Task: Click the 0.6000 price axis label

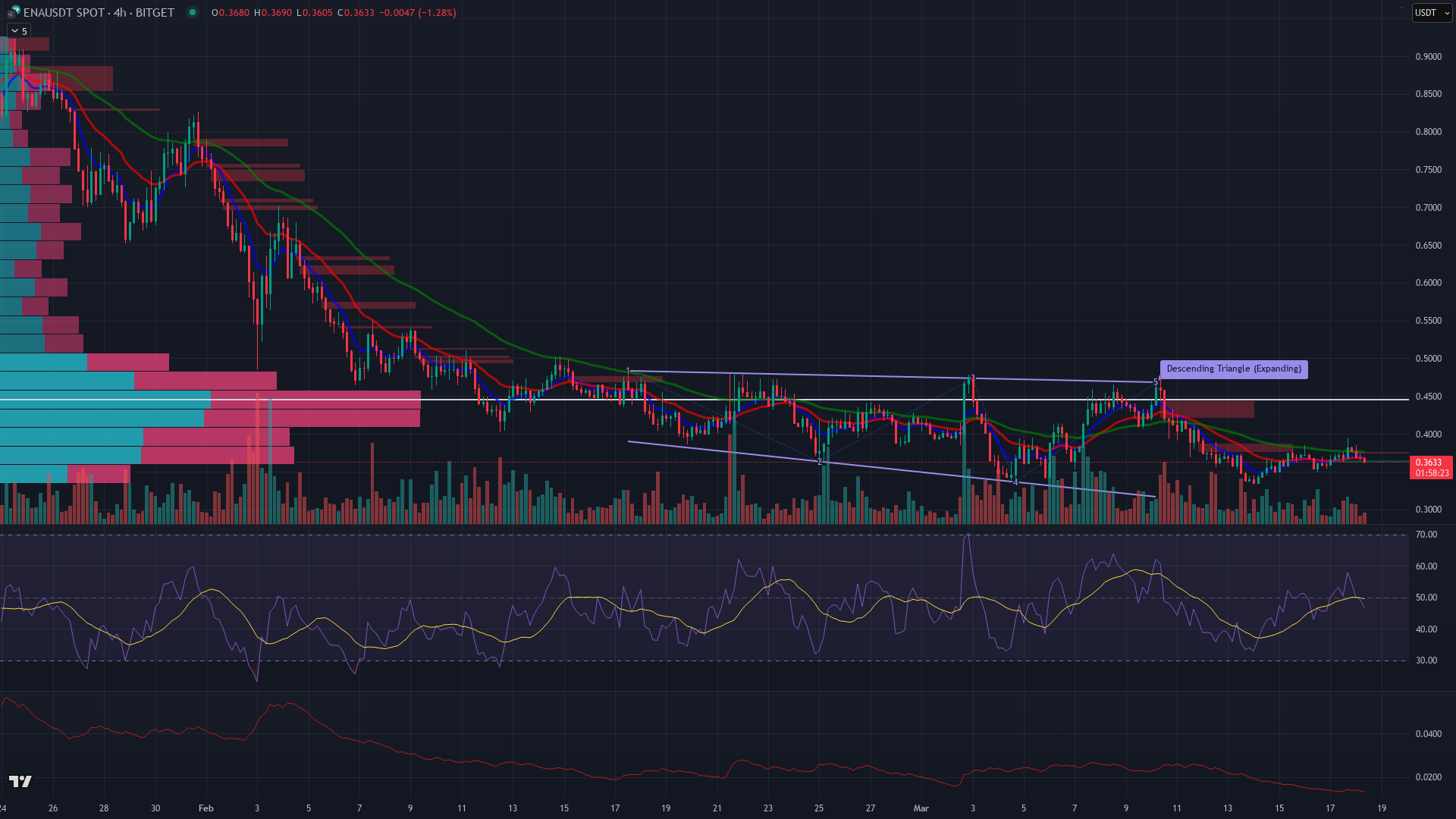Action: (1429, 283)
